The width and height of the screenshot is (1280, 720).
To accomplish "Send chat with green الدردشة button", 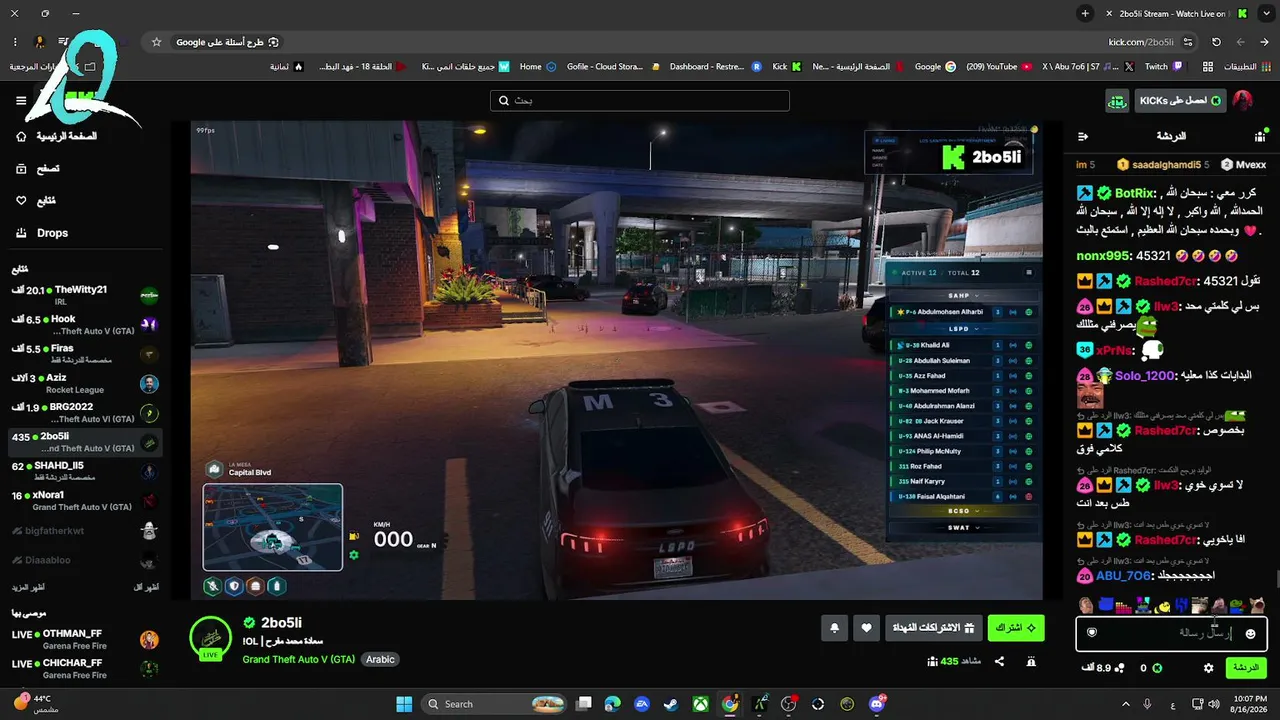I will click(x=1245, y=668).
